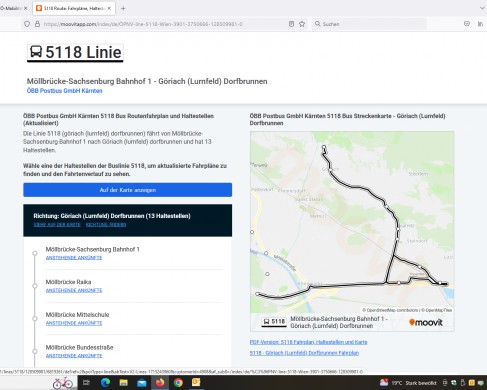Click the moovitapp.com address bar URL
Image resolution: width=487 pixels, height=390 pixels.
(x=143, y=24)
